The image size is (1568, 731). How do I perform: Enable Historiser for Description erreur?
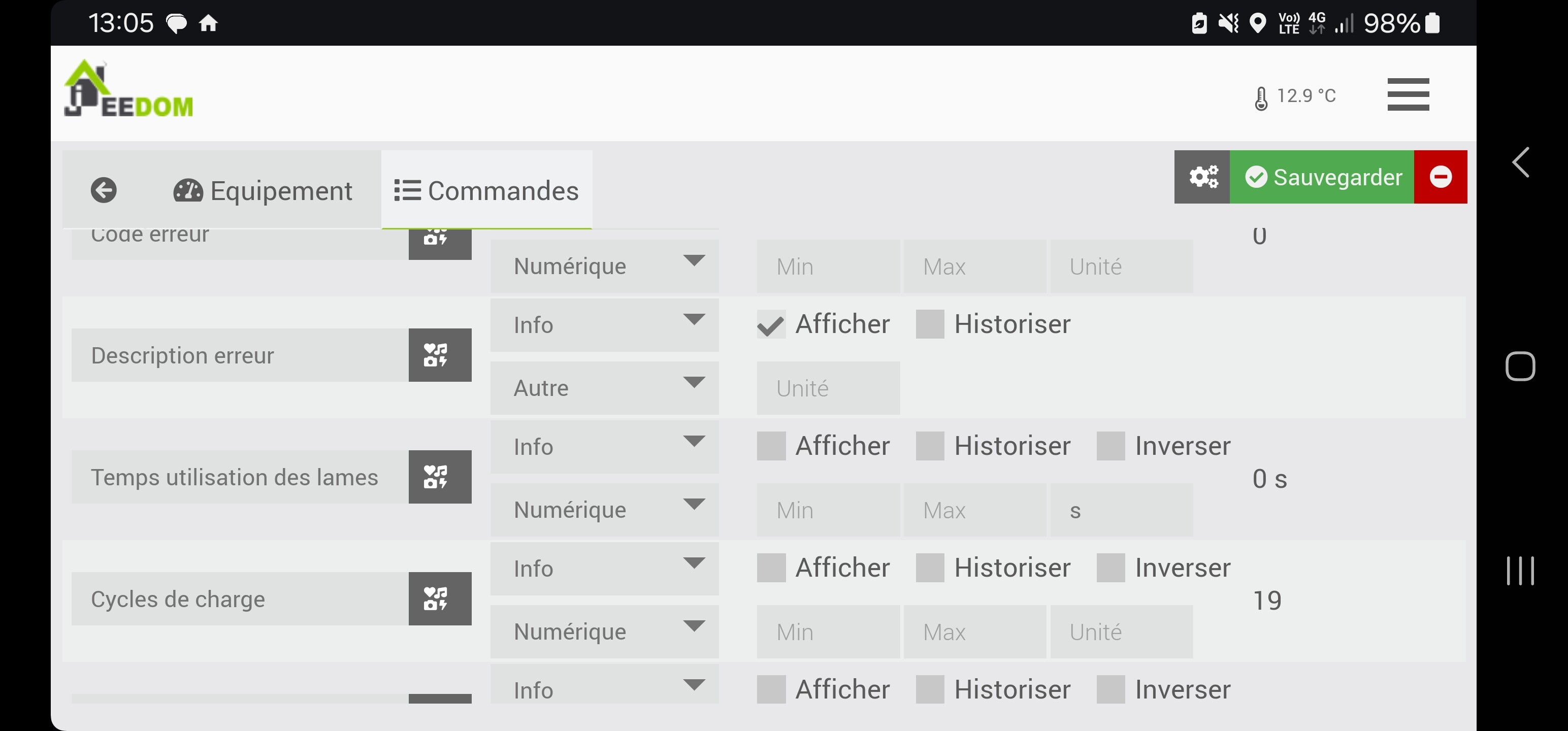(x=930, y=324)
